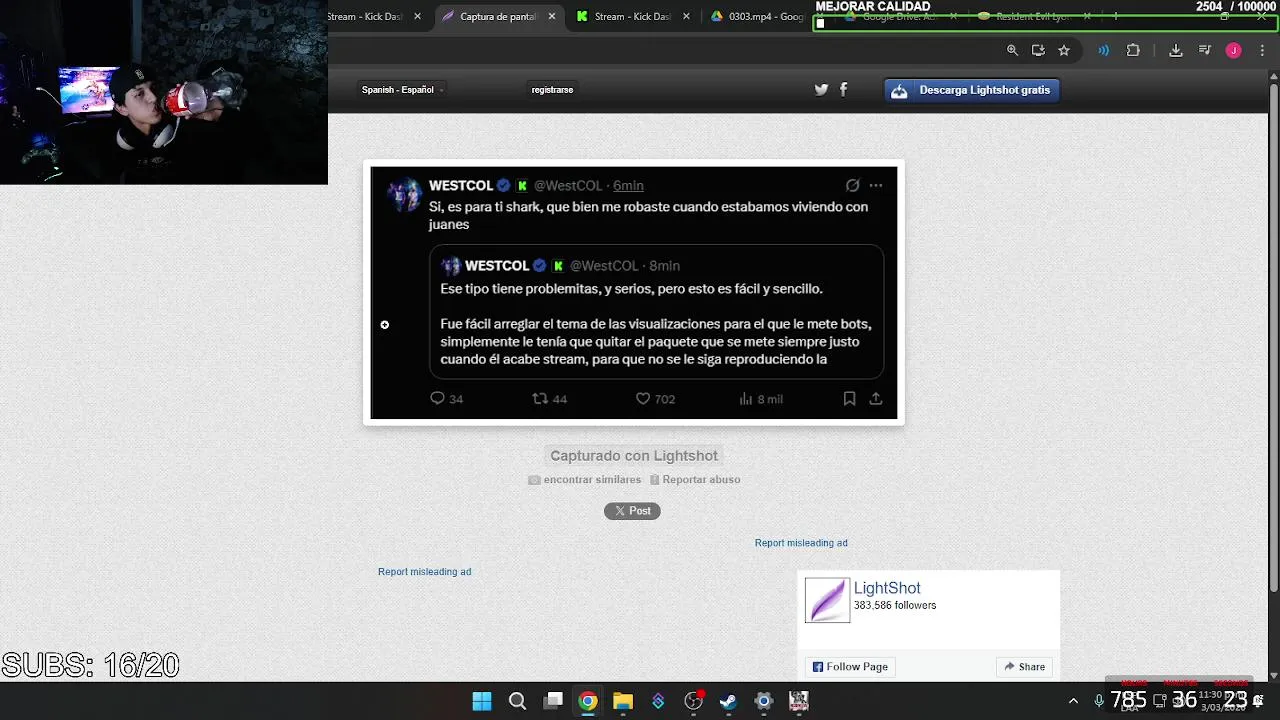Click the tweet's three-dot more icon
The height and width of the screenshot is (720, 1280).
point(876,185)
